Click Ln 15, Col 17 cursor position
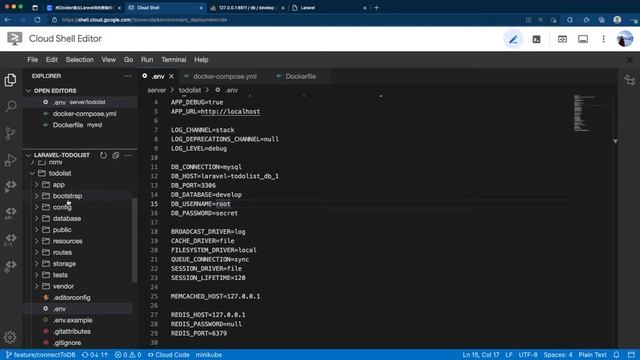 click(481, 355)
